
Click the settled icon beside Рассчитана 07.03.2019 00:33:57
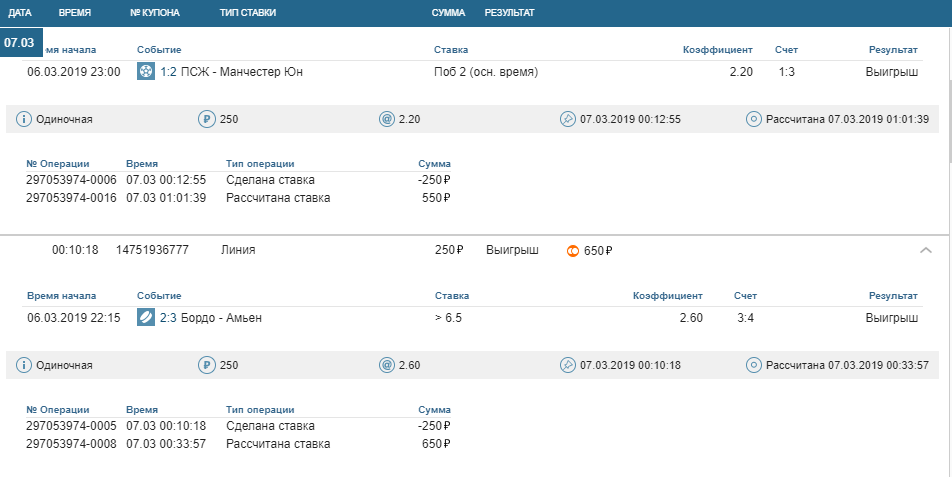[754, 365]
